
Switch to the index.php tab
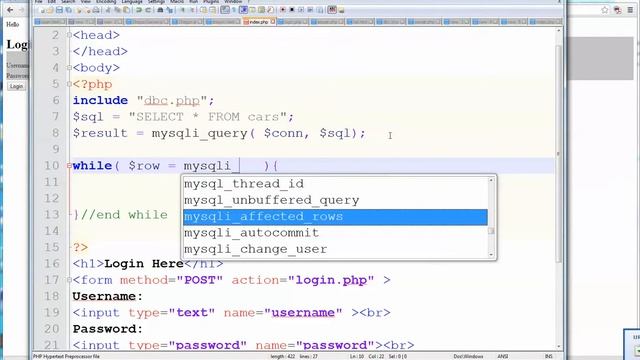point(258,22)
